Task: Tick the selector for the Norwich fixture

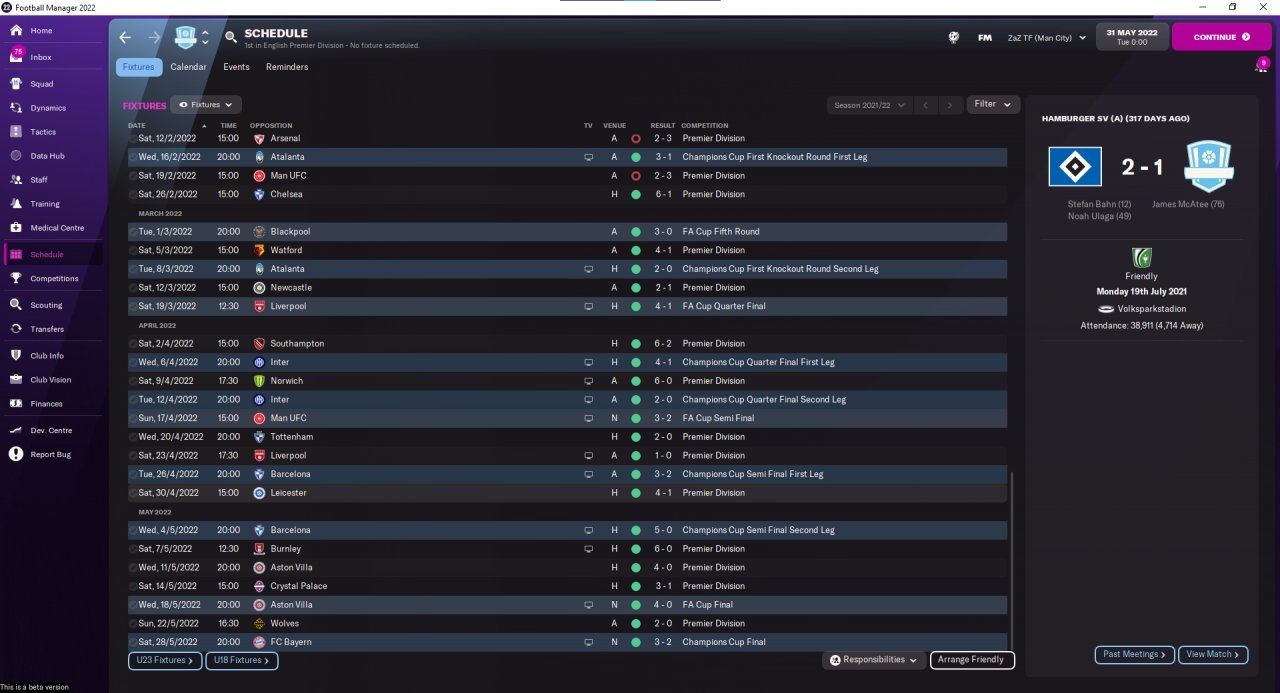Action: [x=133, y=381]
